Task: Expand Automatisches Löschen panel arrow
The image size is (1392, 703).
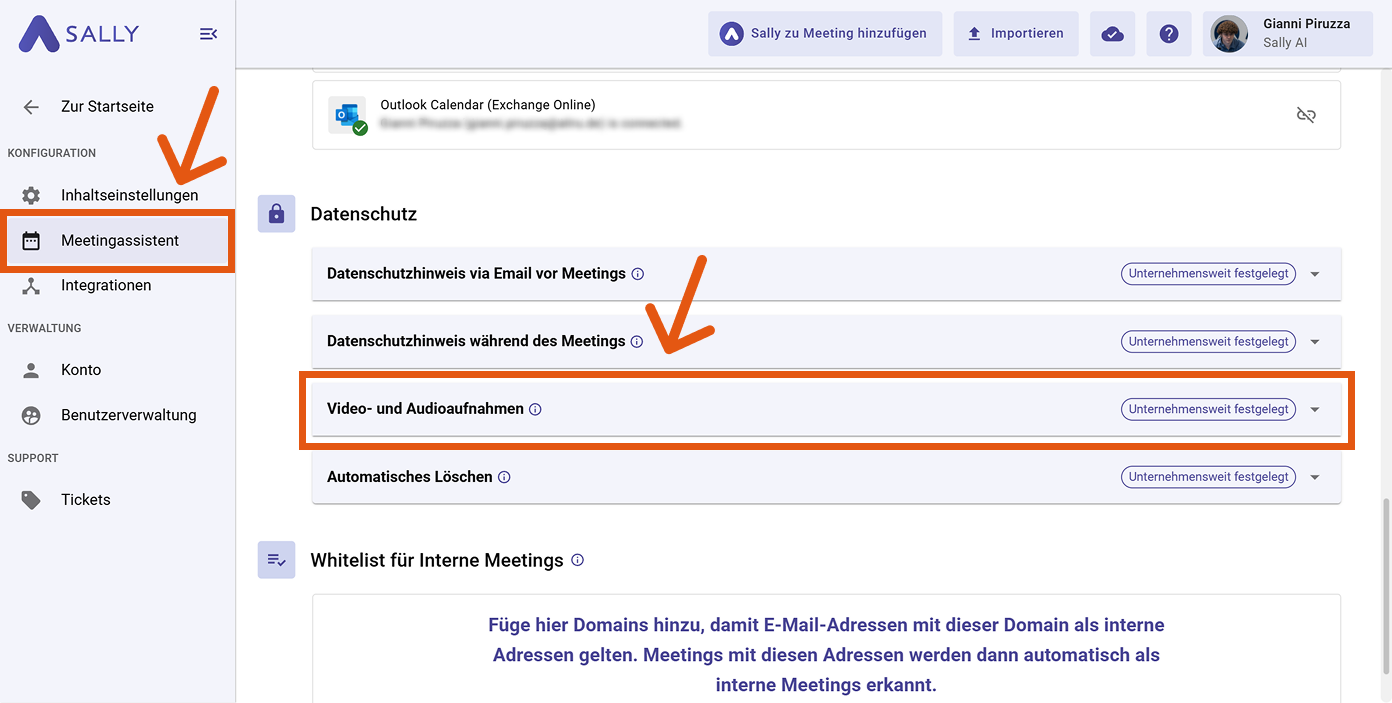Action: pyautogui.click(x=1315, y=478)
